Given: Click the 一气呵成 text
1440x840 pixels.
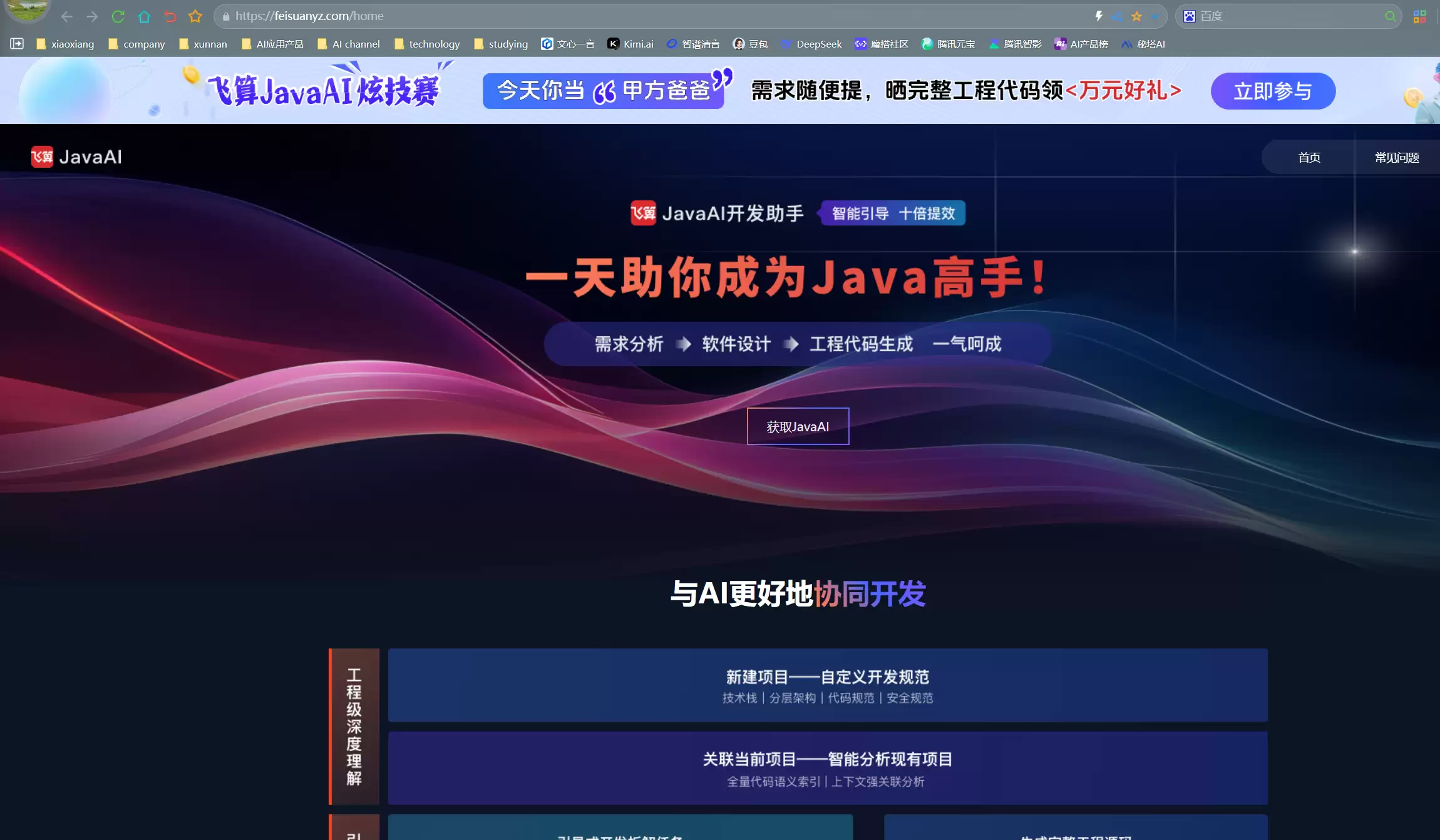Looking at the screenshot, I should [x=967, y=344].
